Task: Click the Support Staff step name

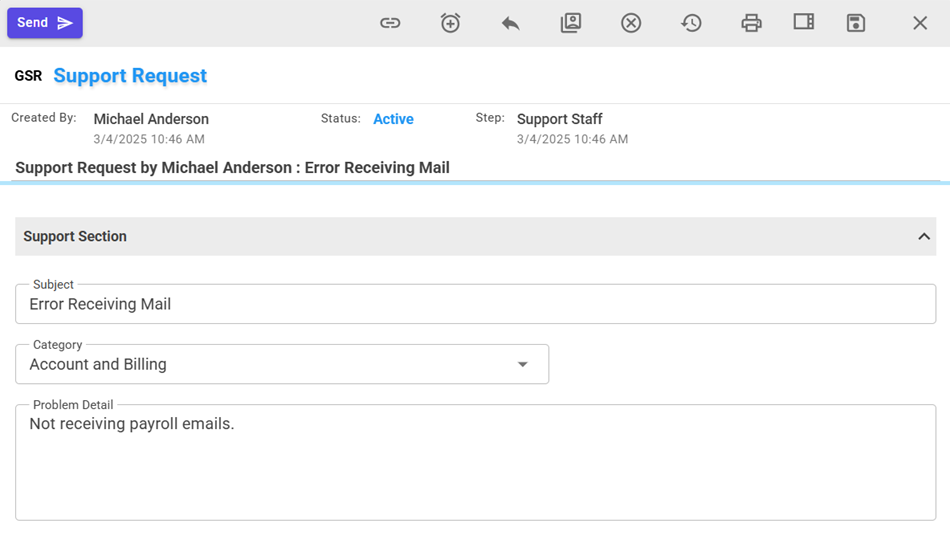Action: point(559,119)
